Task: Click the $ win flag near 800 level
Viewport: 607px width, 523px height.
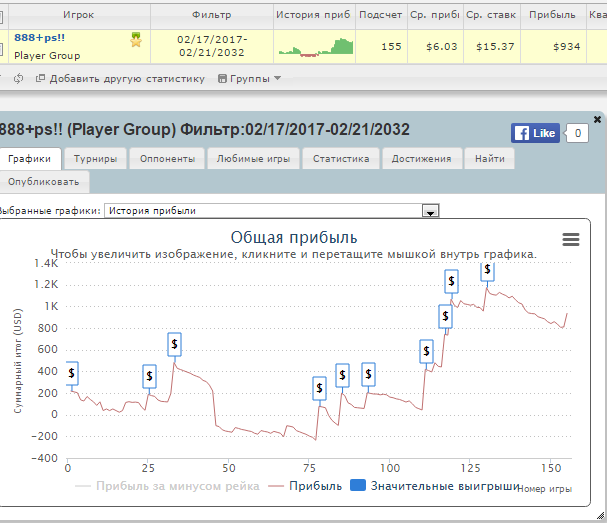Action: (x=446, y=316)
